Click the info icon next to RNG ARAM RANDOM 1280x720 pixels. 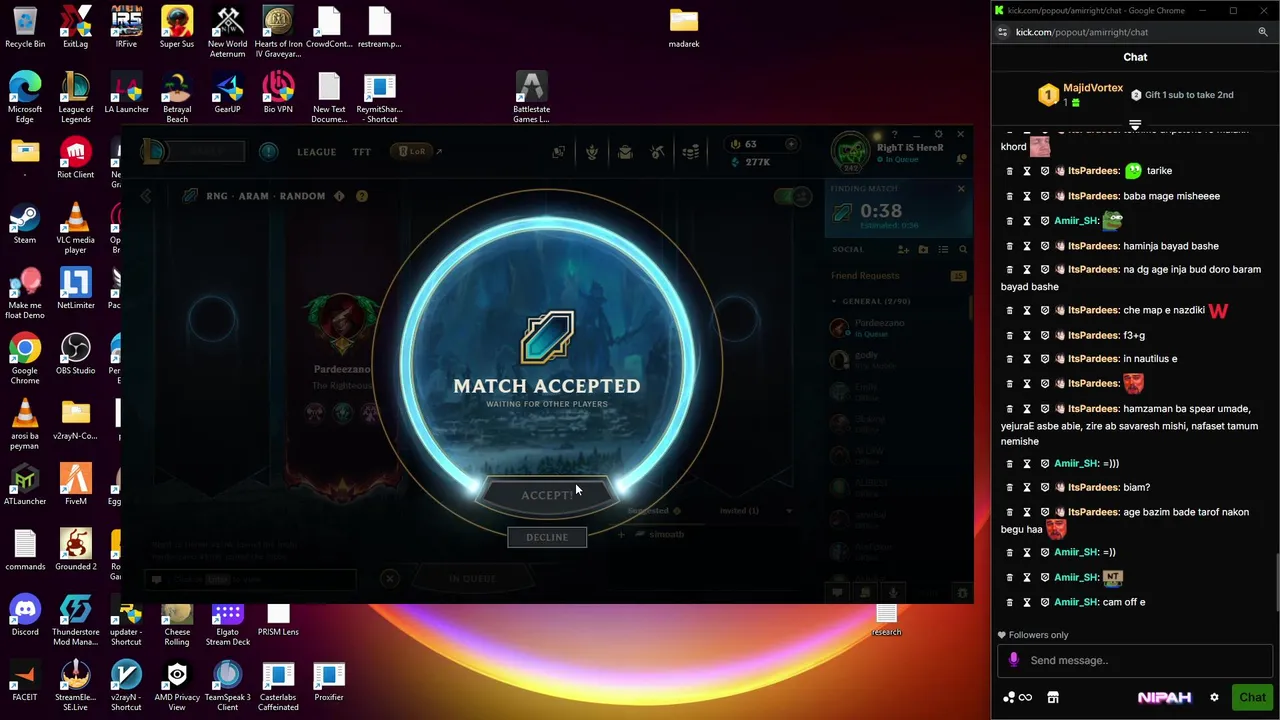pyautogui.click(x=339, y=196)
